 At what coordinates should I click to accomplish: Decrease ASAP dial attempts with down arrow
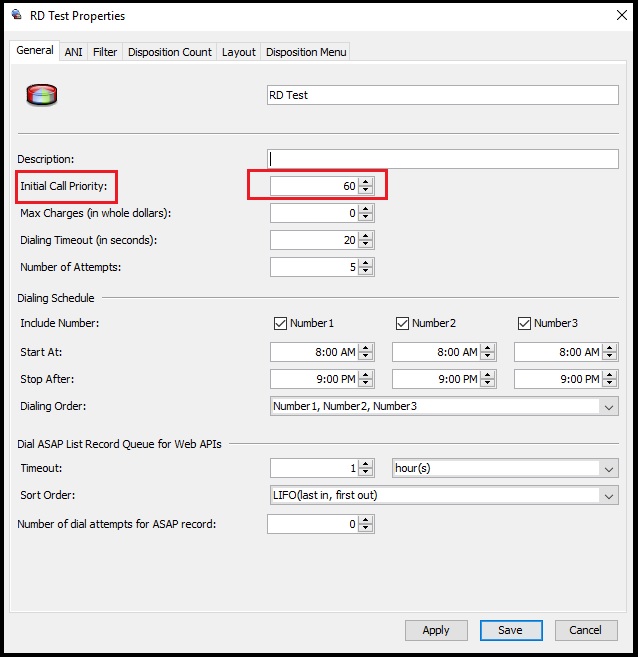366,528
